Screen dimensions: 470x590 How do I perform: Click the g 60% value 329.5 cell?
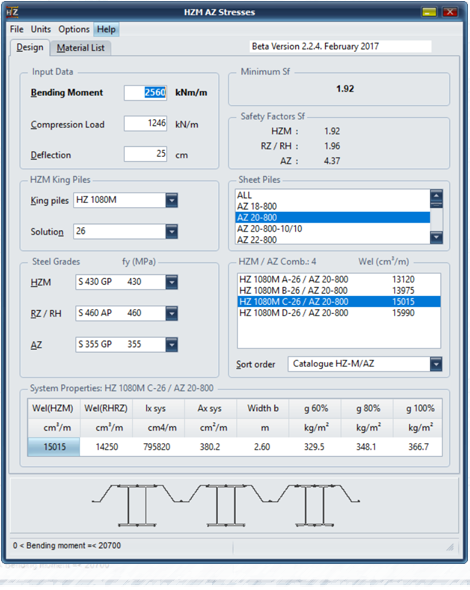click(315, 447)
